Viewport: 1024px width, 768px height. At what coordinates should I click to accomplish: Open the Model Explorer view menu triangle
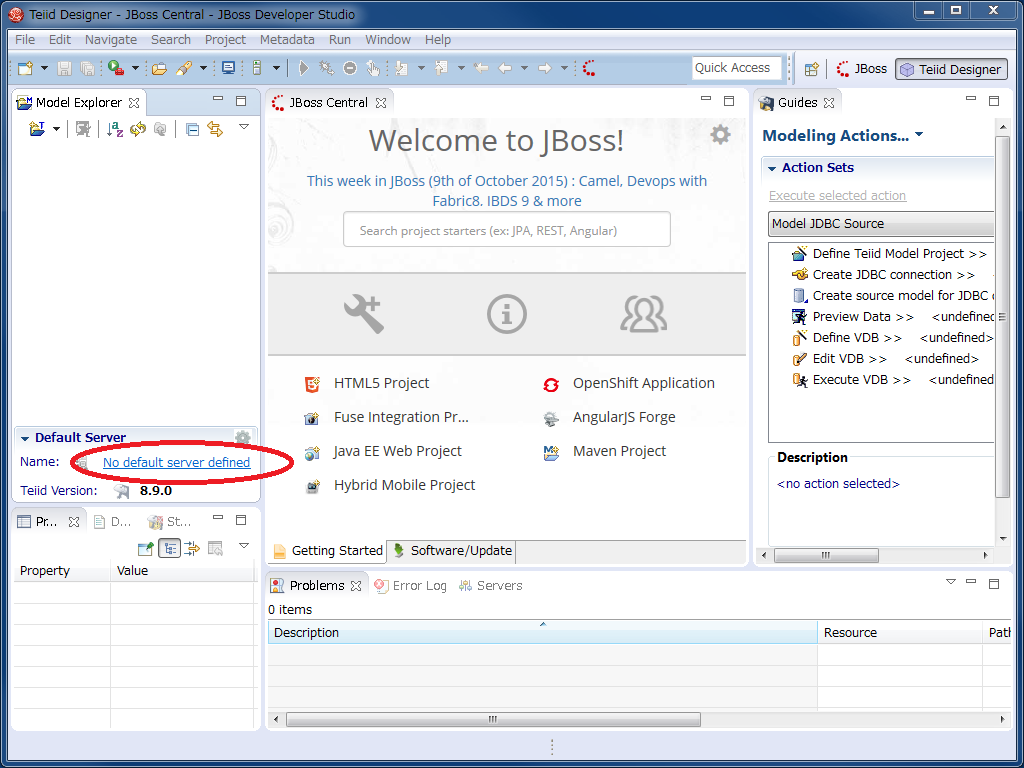point(244,127)
